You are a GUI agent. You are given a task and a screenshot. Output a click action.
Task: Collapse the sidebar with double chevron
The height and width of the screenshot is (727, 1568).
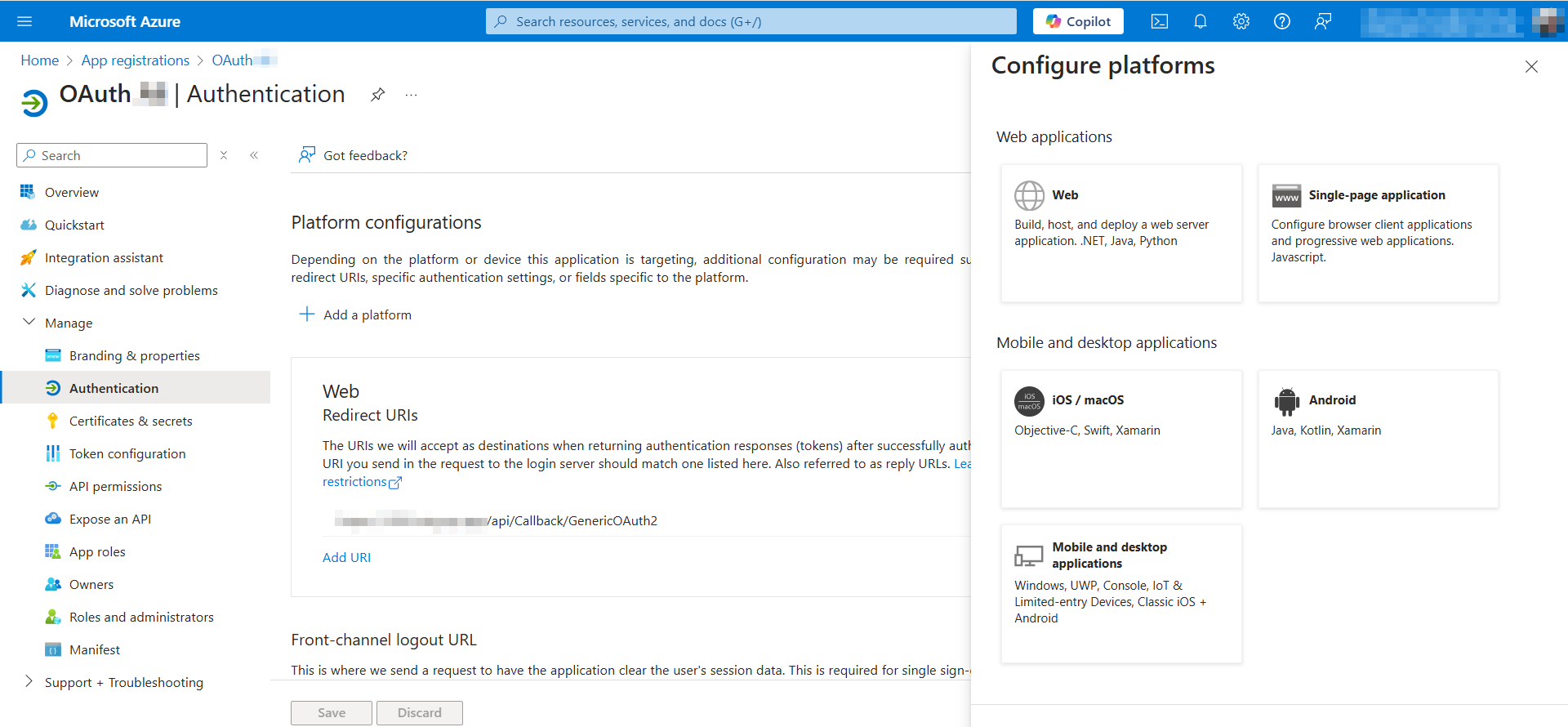254,155
